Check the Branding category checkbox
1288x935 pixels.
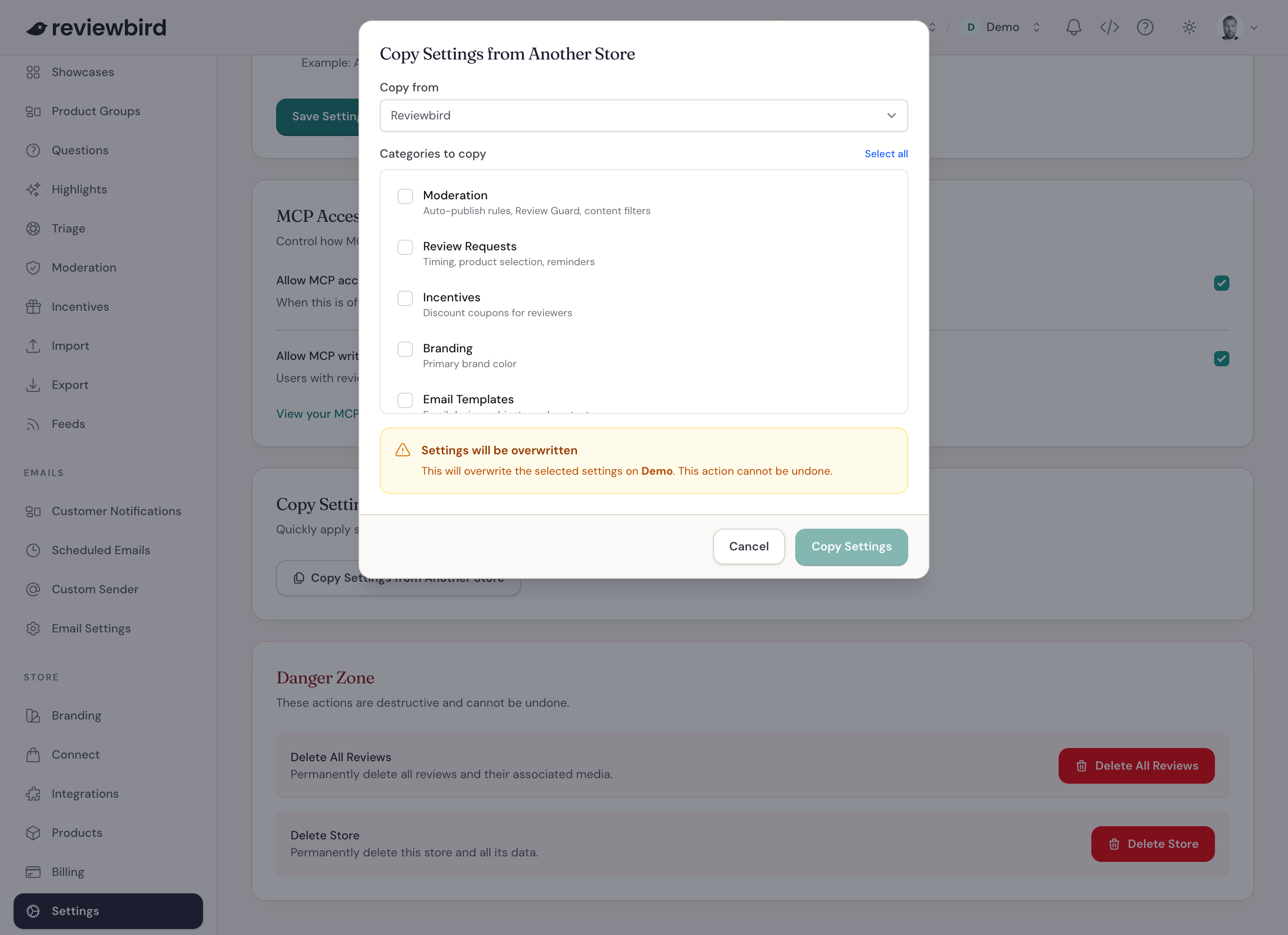(x=405, y=349)
